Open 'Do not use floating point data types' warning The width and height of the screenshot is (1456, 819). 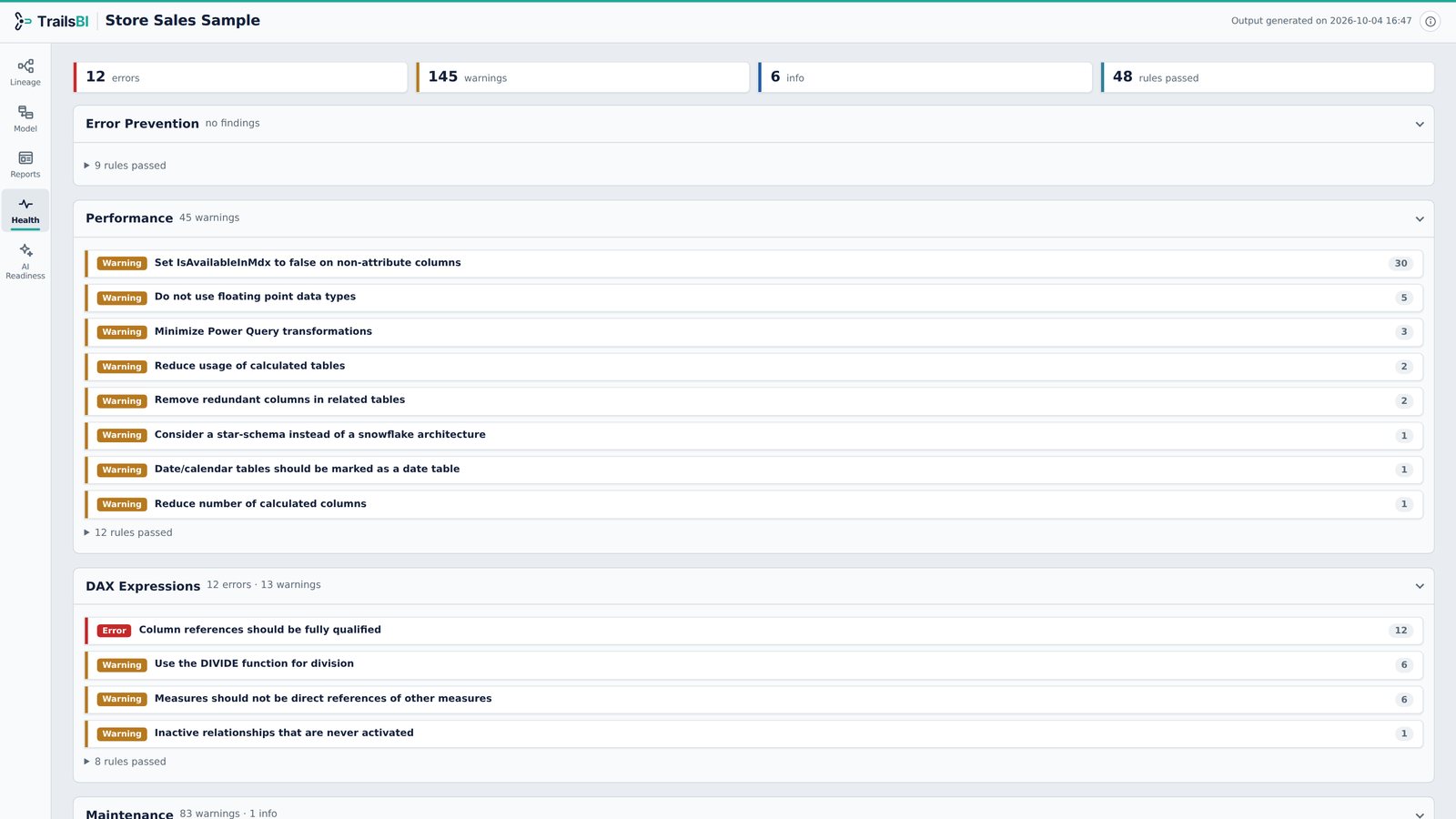tap(754, 298)
